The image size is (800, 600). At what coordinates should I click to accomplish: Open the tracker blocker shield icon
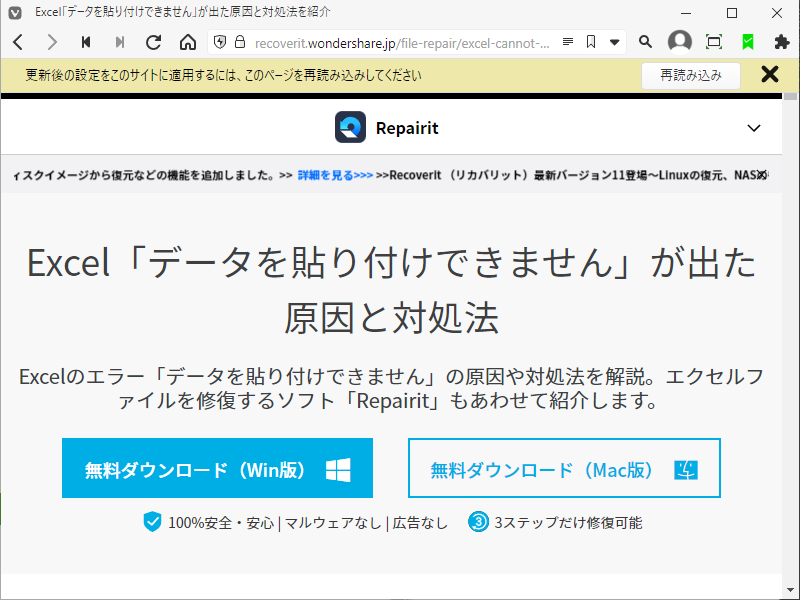pyautogui.click(x=220, y=42)
